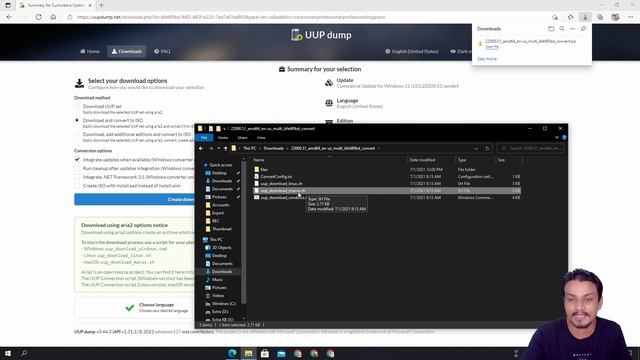Click the Favorites star icon in Edge

tap(570, 17)
